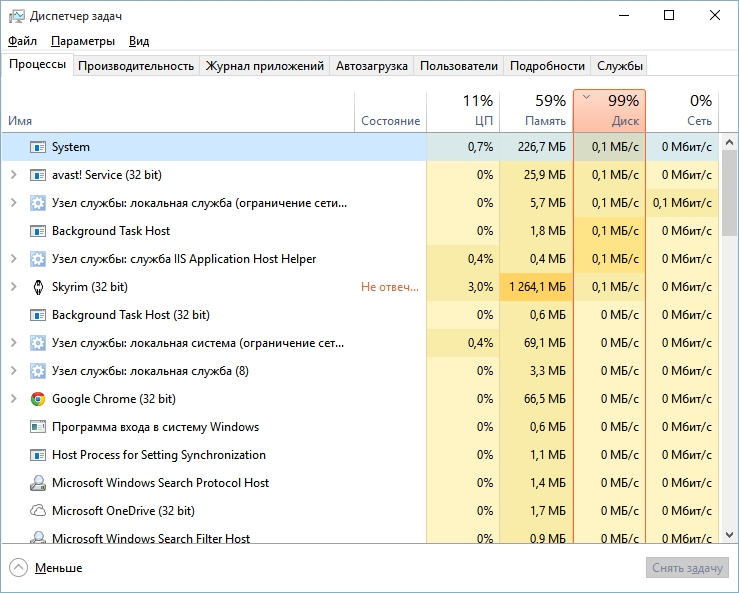Switch to the Автозагрузка tab
Image resolution: width=739 pixels, height=593 pixels.
tap(371, 66)
